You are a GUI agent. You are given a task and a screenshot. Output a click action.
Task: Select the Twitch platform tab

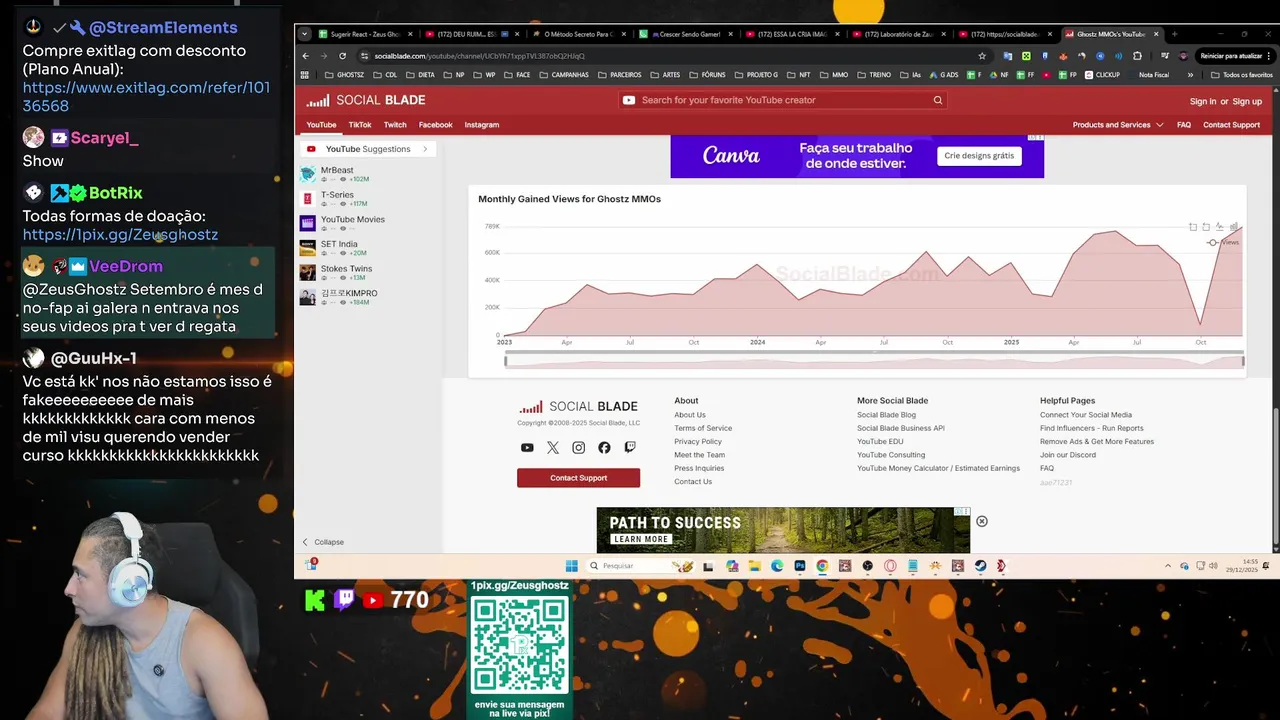click(x=395, y=125)
